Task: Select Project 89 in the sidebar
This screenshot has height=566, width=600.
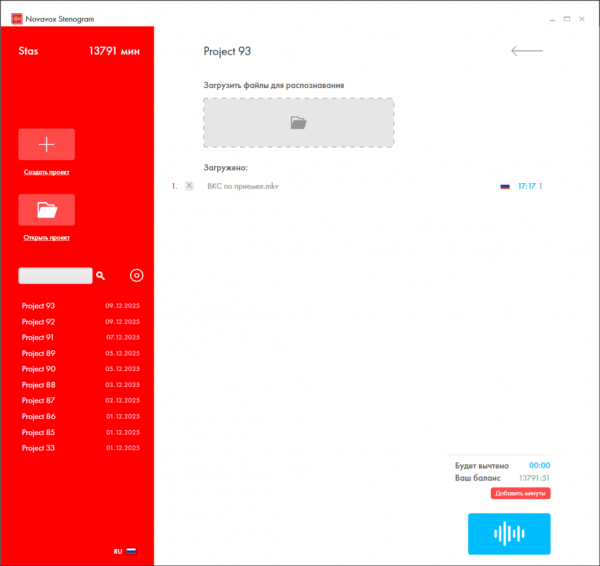Action: pos(39,353)
